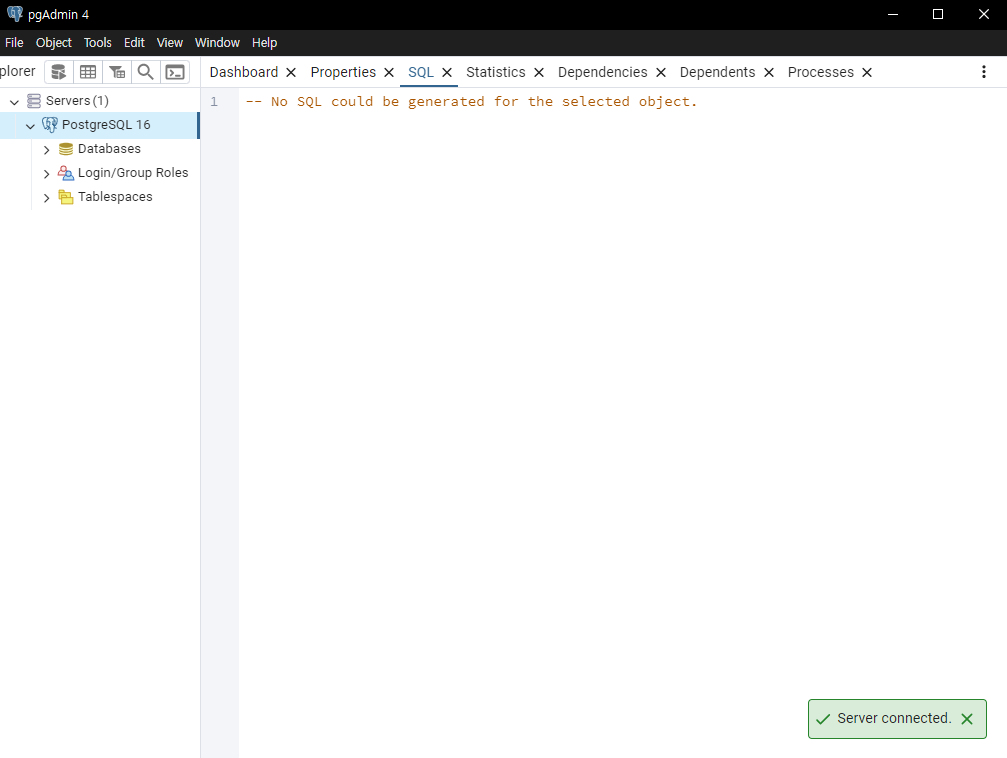Open the File menu
The width and height of the screenshot is (1007, 758).
(x=14, y=42)
